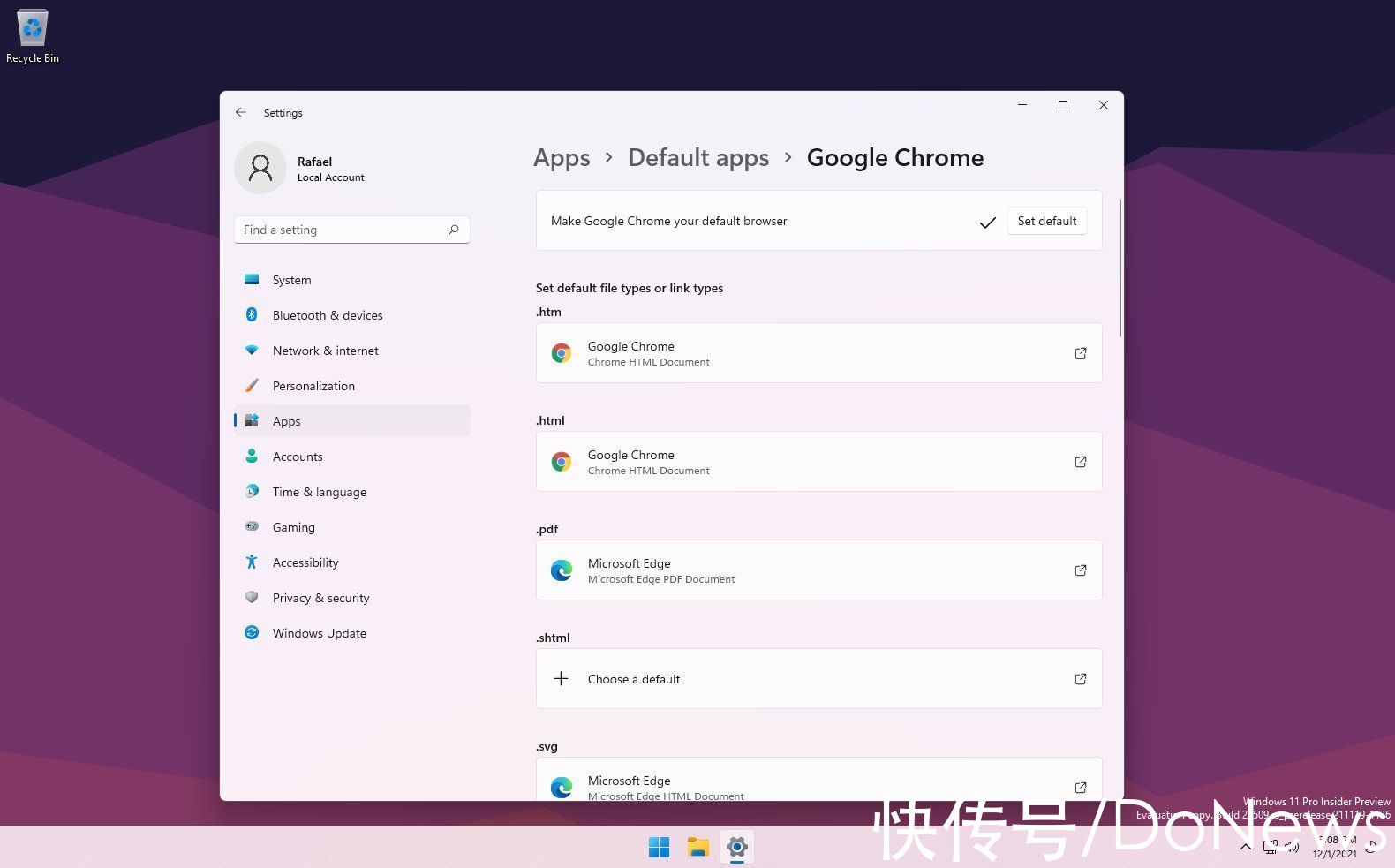
Task: Open Time & language category
Action: point(353,492)
